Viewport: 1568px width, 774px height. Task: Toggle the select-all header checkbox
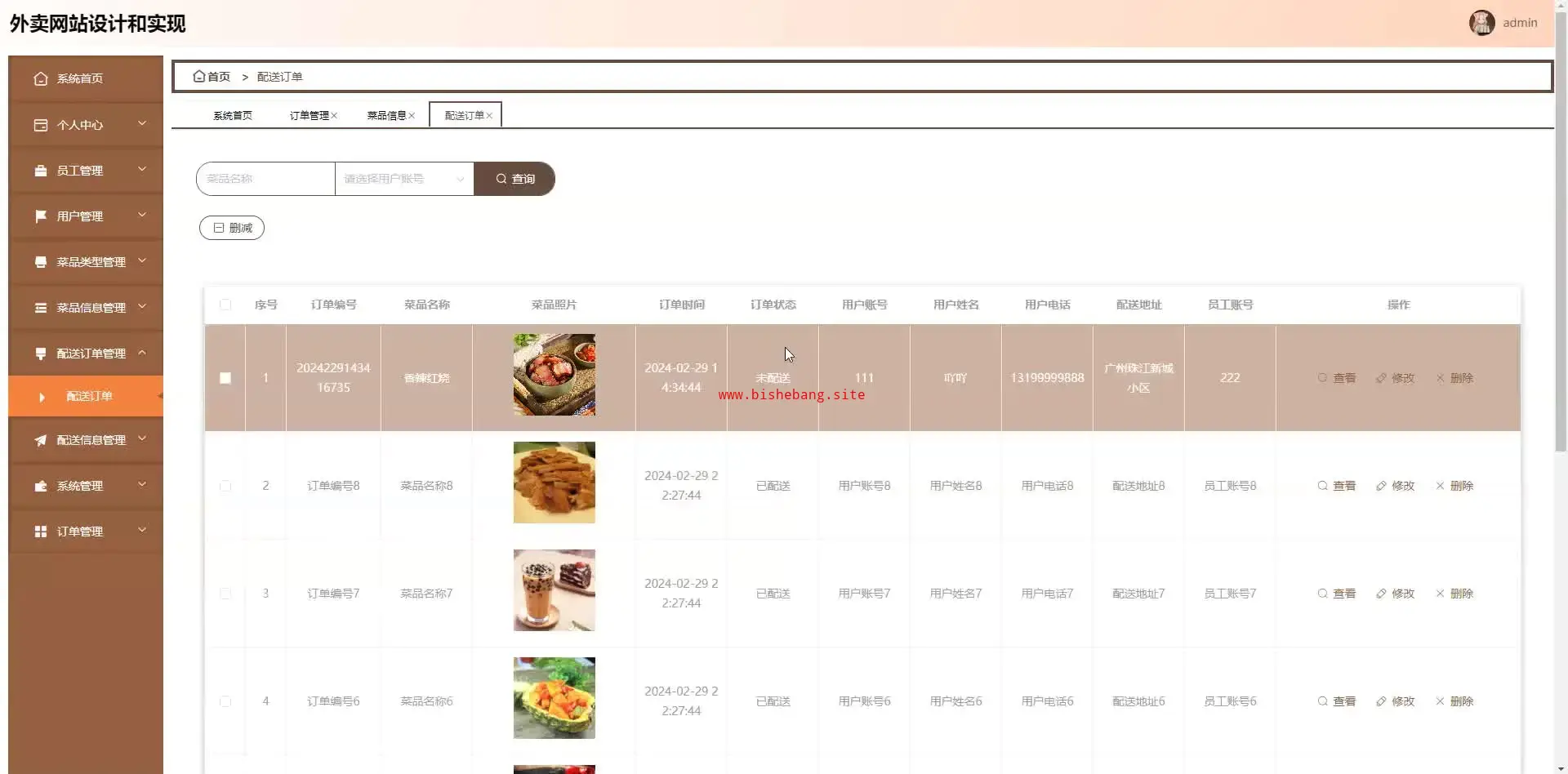225,305
